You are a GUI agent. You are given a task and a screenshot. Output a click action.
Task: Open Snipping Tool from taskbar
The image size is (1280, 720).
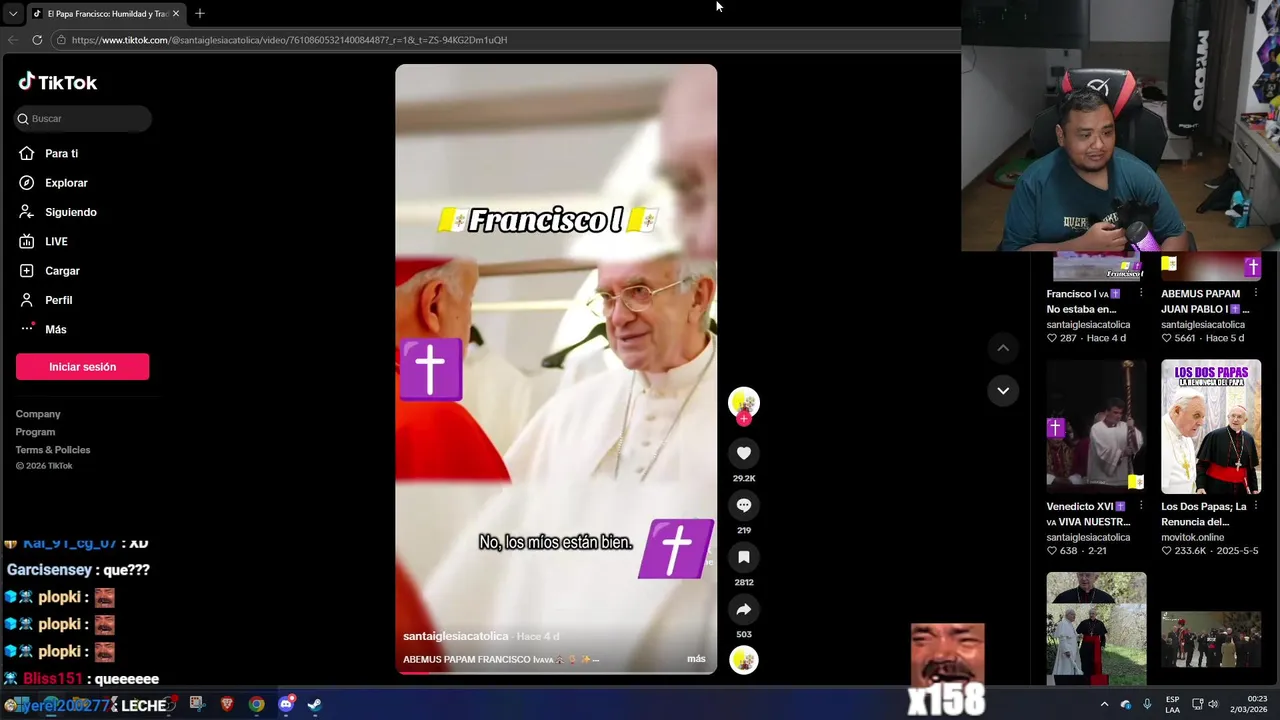[x=196, y=704]
